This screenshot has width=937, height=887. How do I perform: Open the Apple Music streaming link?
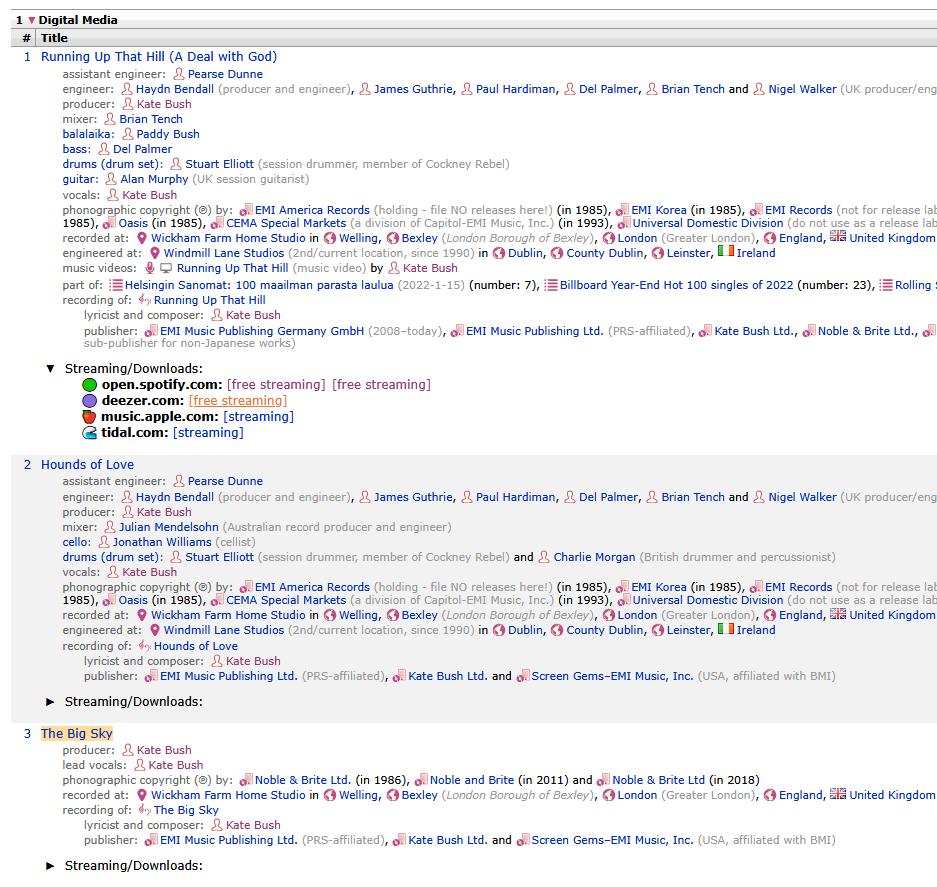(x=258, y=417)
